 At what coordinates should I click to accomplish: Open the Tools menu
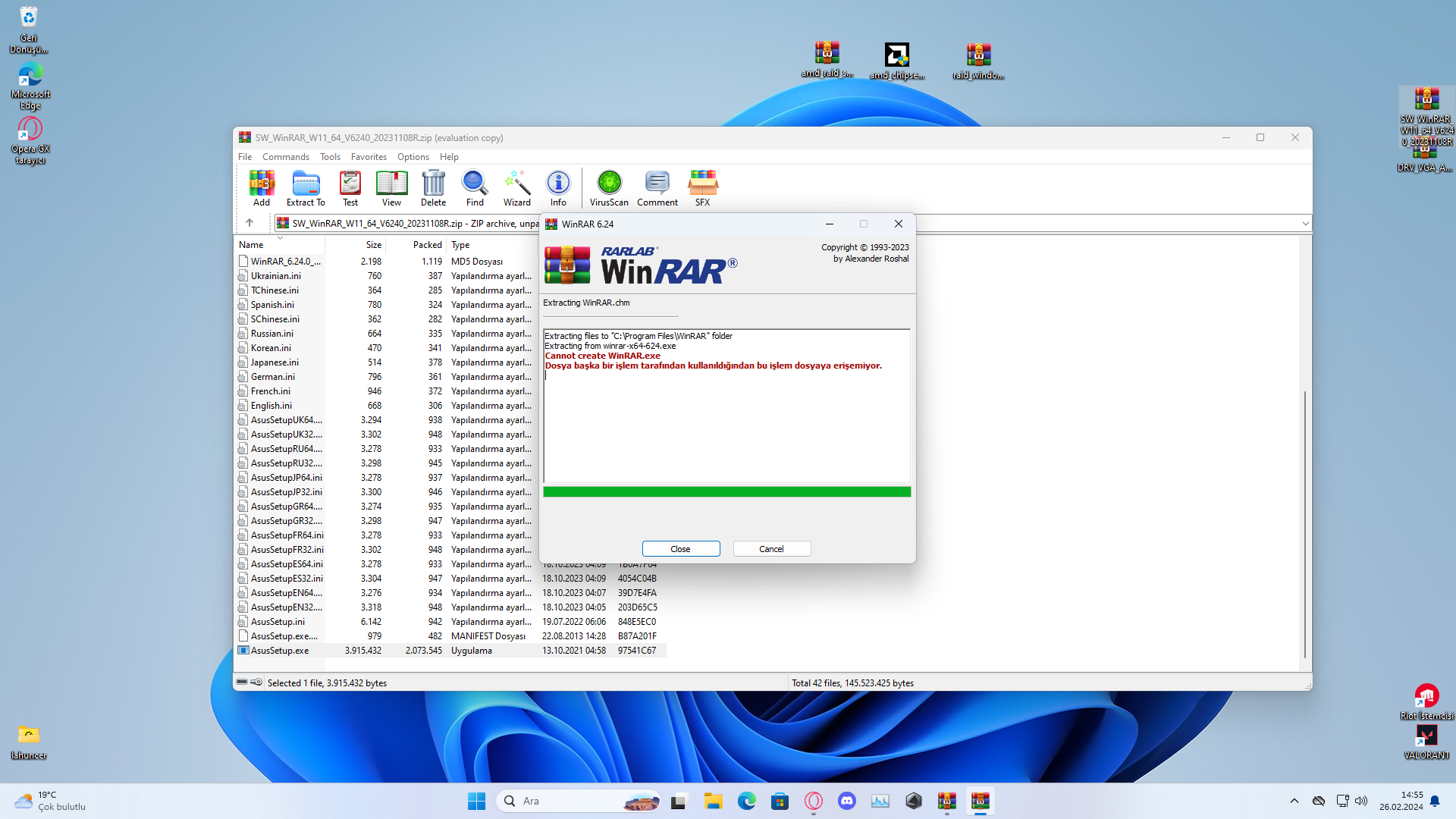tap(330, 157)
